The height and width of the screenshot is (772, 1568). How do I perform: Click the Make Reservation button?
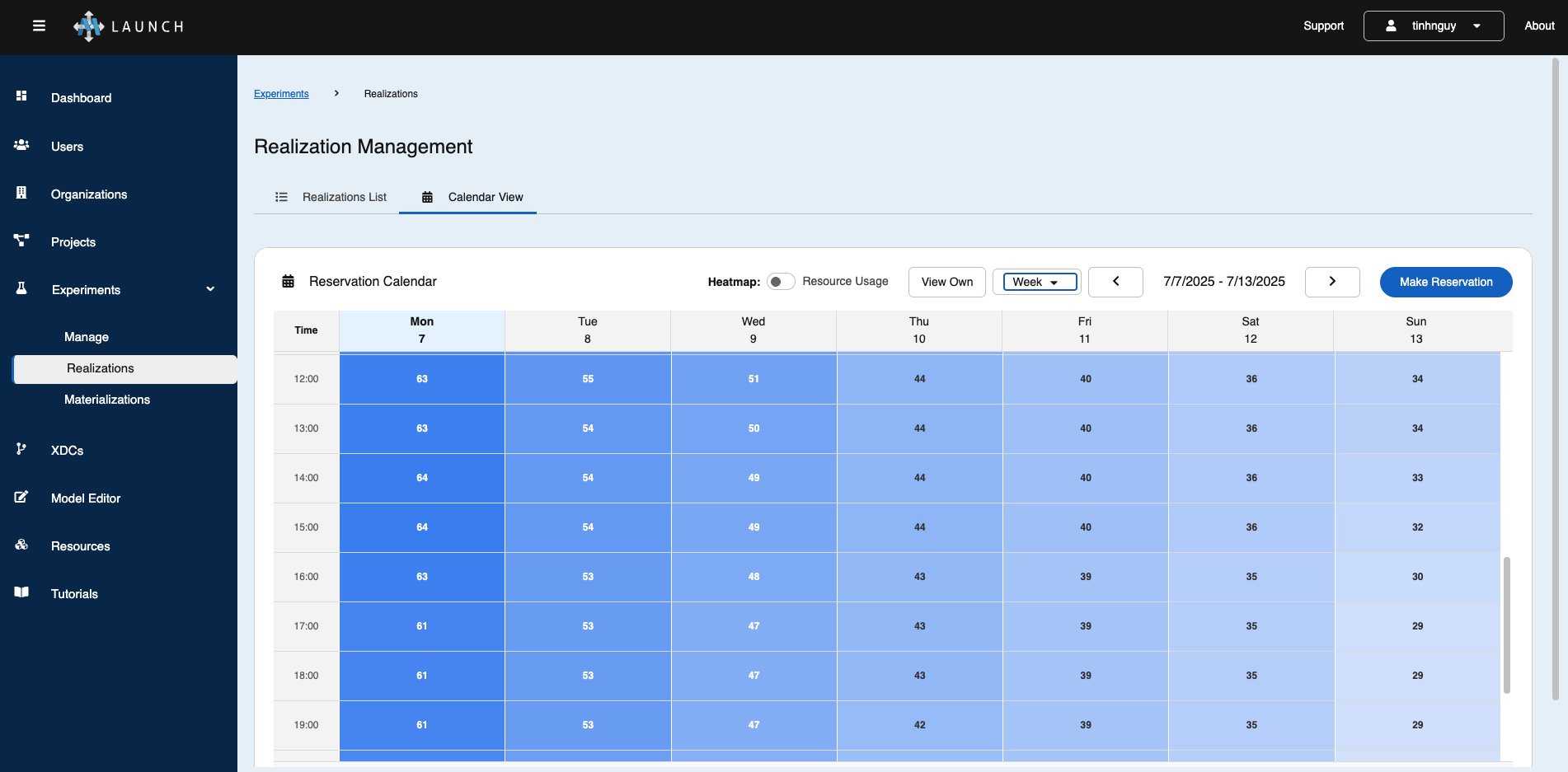1445,282
